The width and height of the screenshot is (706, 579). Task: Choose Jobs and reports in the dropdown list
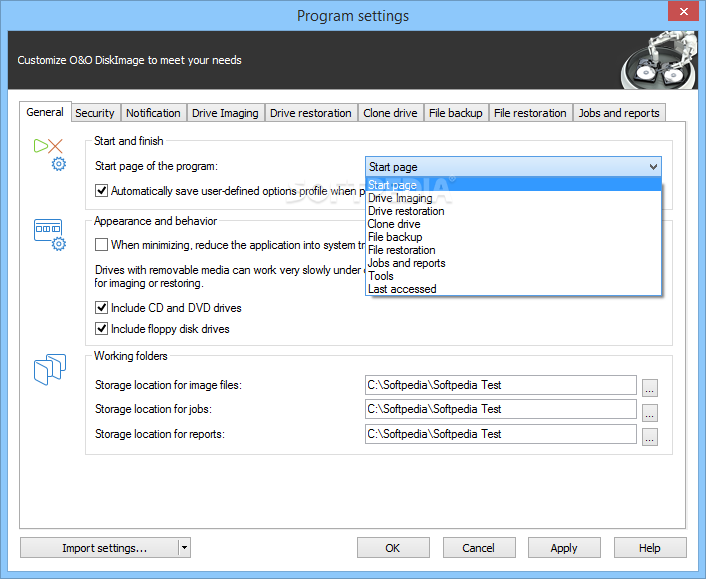[x=513, y=263]
